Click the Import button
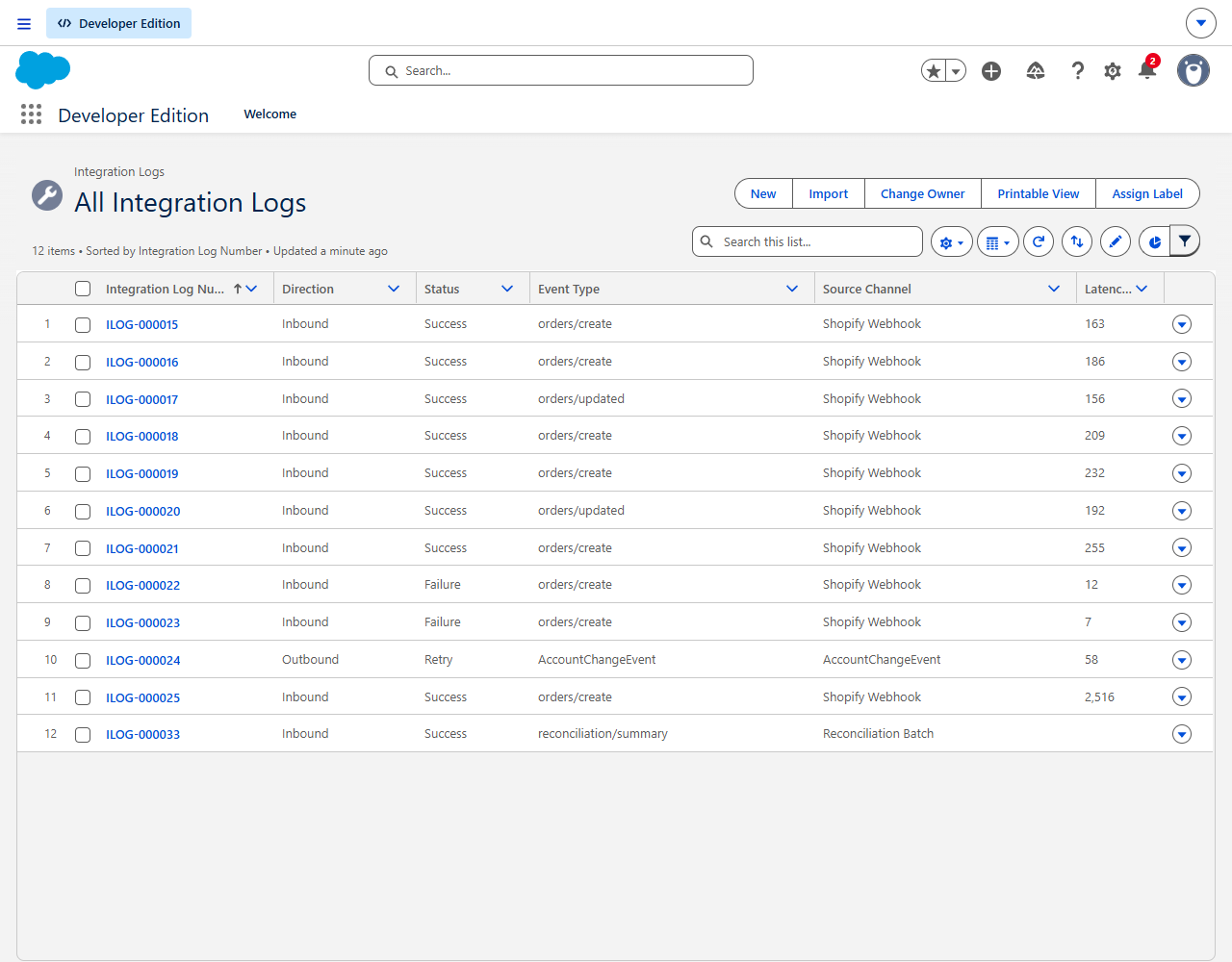 point(829,193)
